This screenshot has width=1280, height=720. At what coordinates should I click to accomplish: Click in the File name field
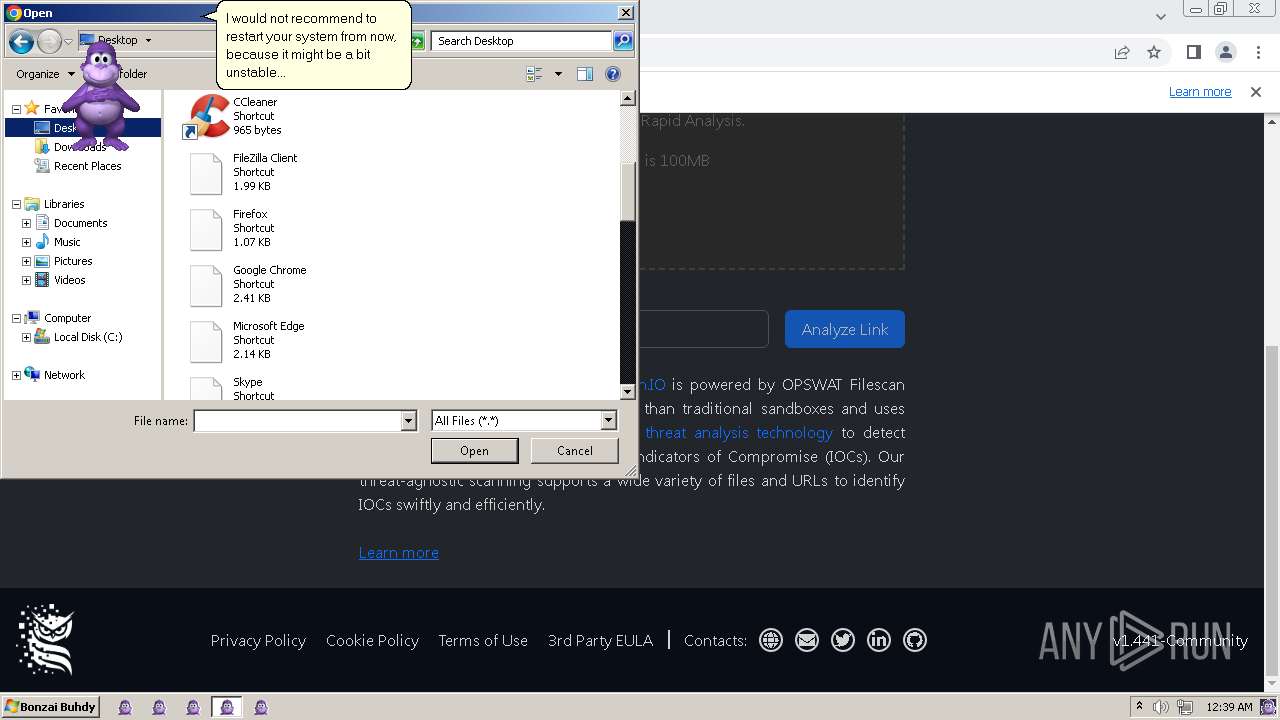click(297, 421)
